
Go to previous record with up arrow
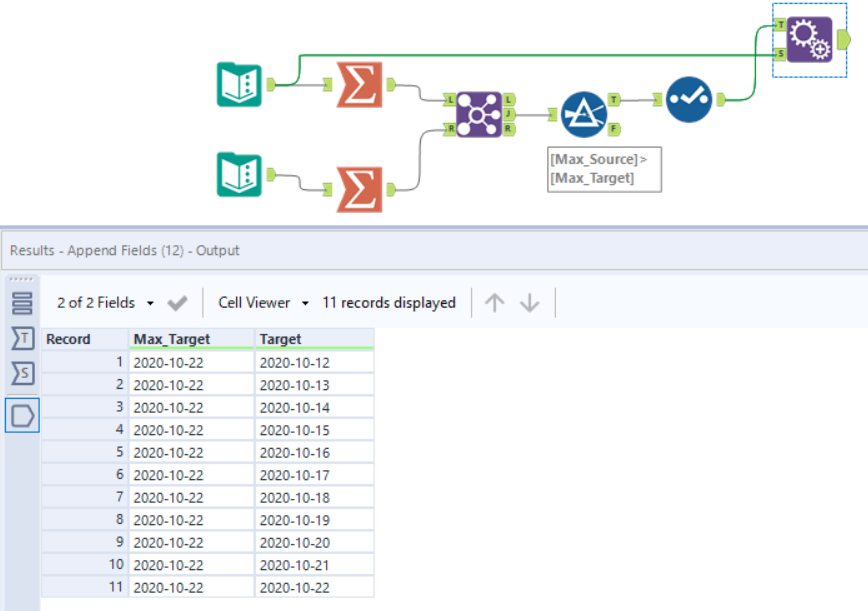[x=494, y=303]
